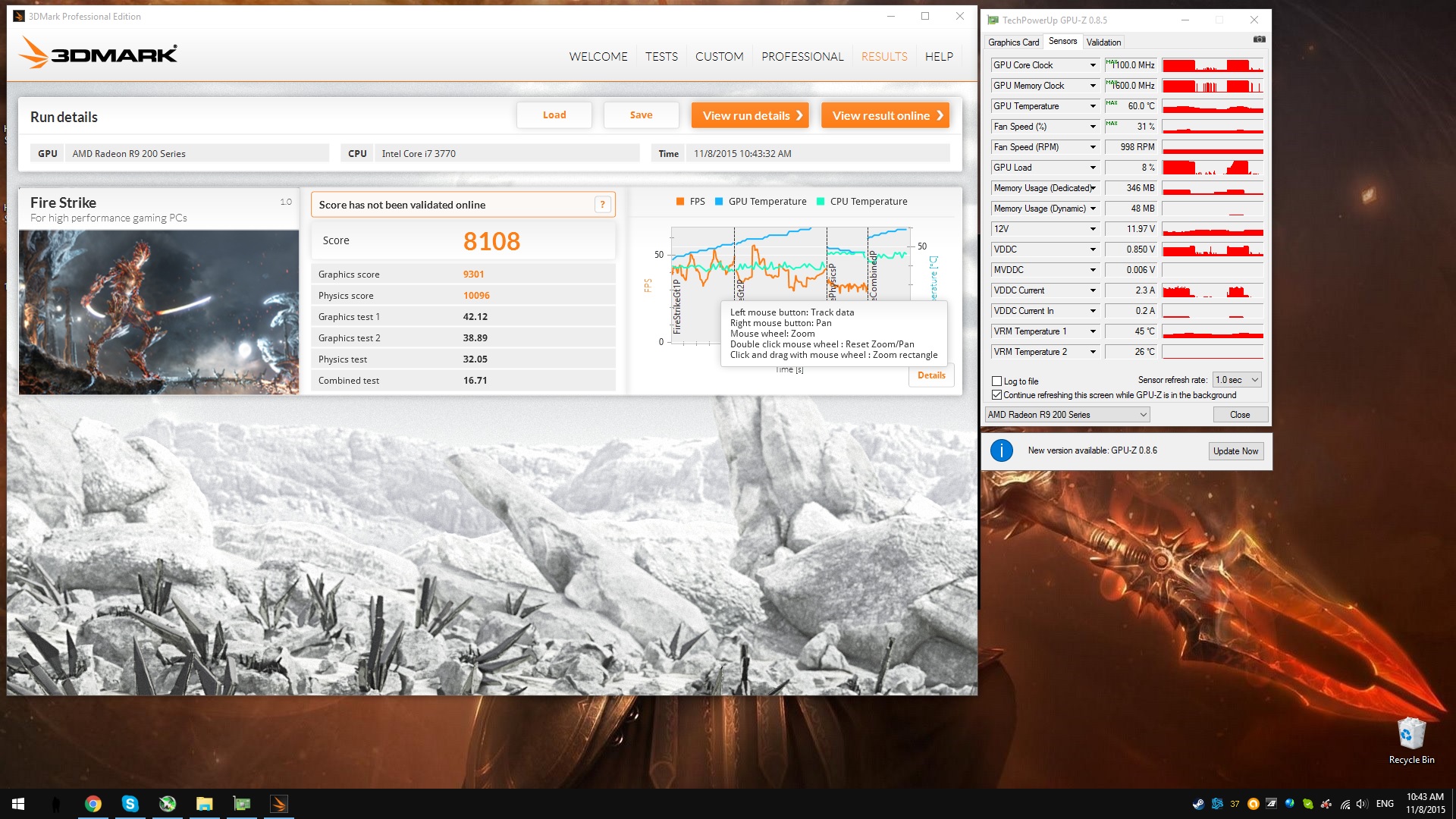1456x819 pixels.
Task: Open the Sensor refresh rate dropdown
Action: click(x=1236, y=380)
